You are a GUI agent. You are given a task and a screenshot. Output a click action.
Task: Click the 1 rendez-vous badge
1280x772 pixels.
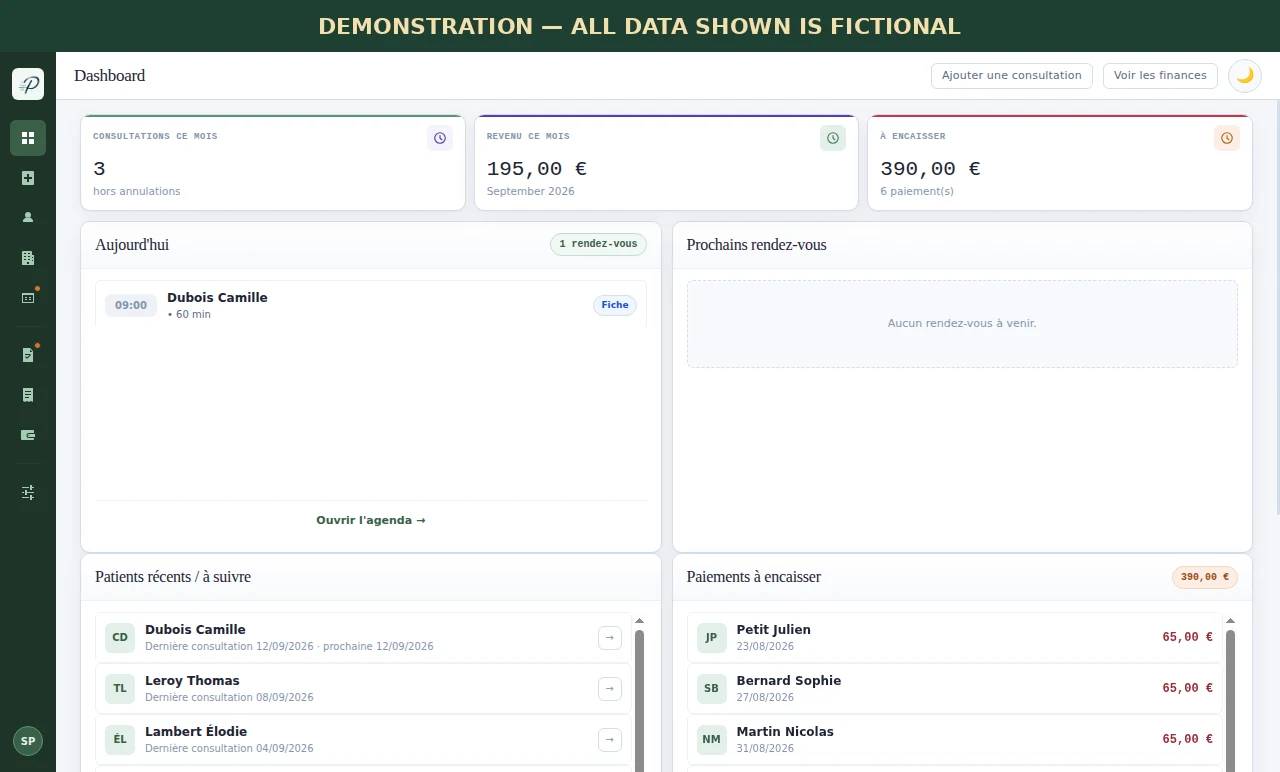pyautogui.click(x=598, y=244)
